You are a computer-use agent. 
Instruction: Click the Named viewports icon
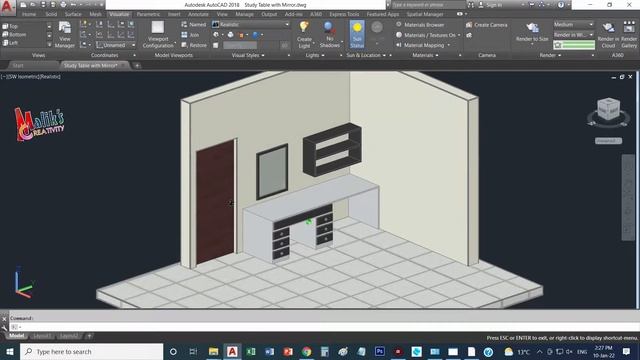tap(184, 24)
